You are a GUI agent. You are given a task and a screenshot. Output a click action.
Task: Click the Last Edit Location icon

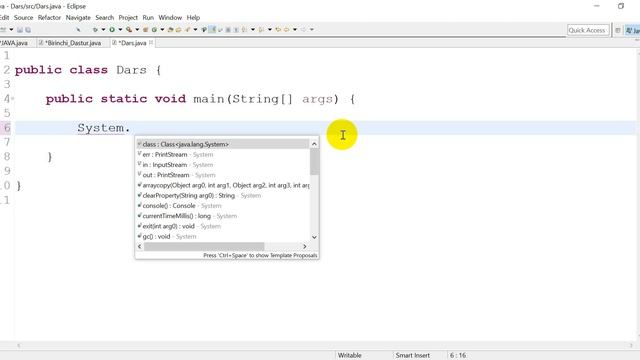click(x=278, y=30)
